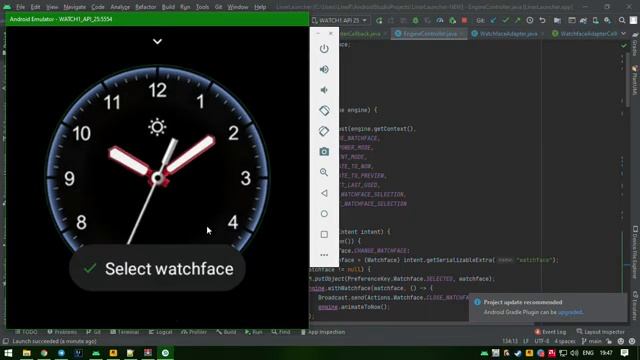640x360 pixels.
Task: Click the 19:47 clock in the taskbar
Action: coord(606,353)
